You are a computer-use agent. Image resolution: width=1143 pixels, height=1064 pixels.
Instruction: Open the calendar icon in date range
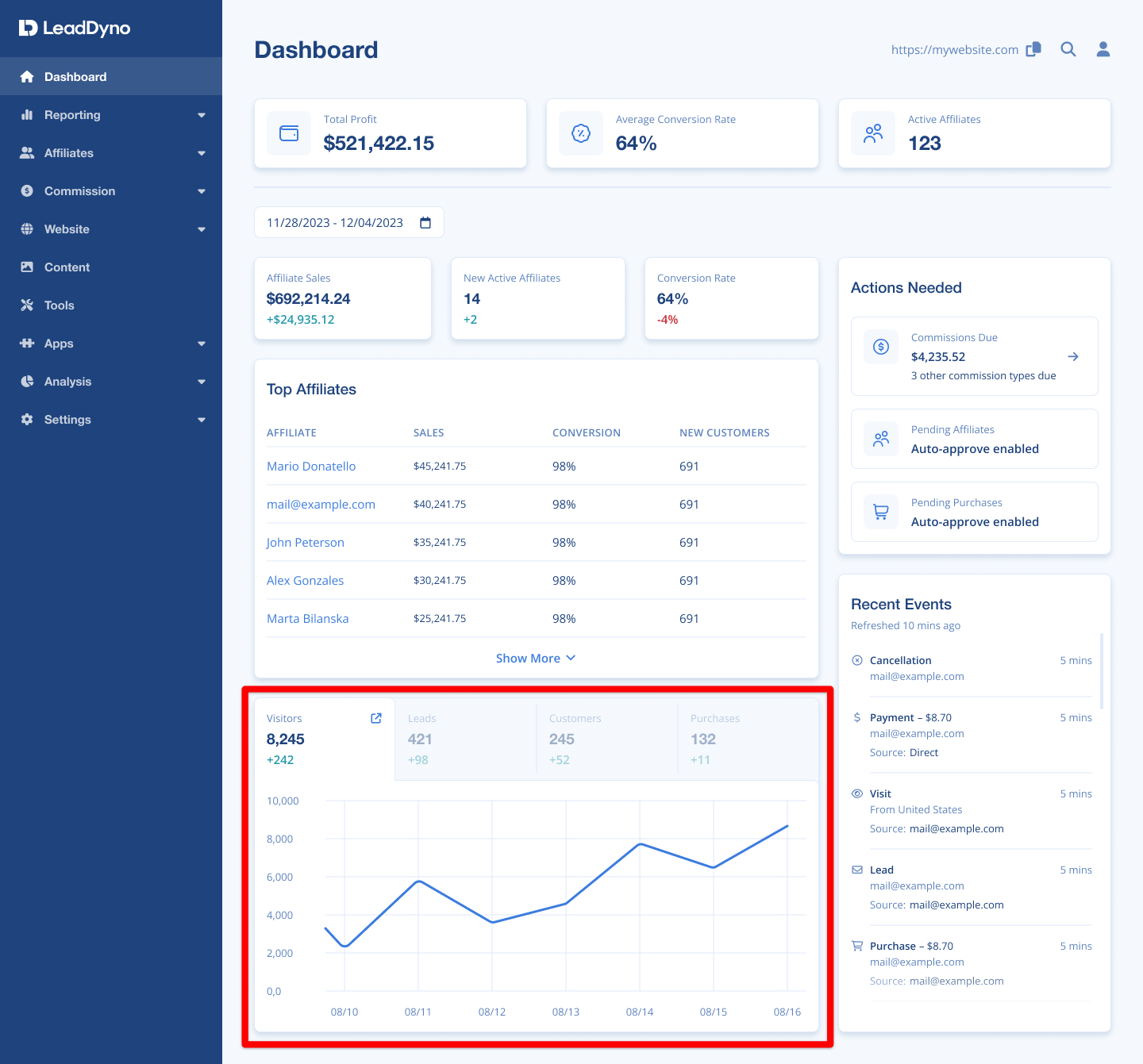[x=425, y=222]
